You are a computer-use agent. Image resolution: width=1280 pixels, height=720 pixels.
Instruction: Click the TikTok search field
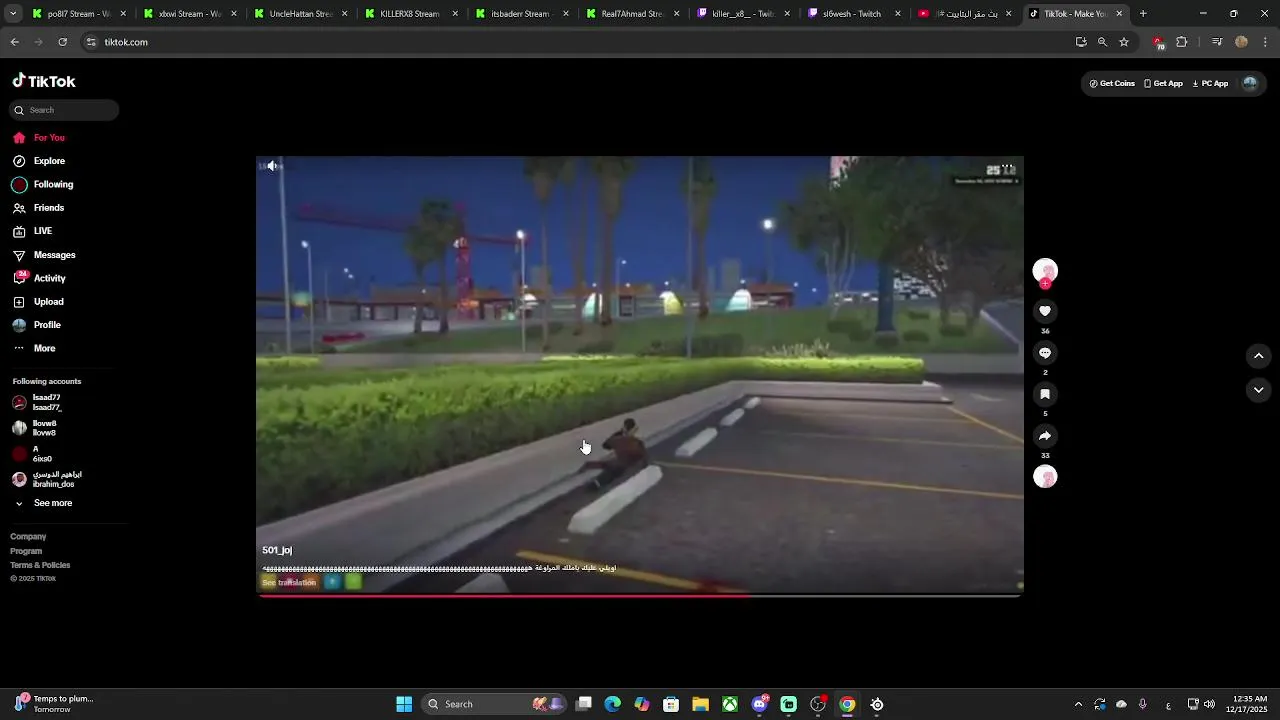[64, 110]
